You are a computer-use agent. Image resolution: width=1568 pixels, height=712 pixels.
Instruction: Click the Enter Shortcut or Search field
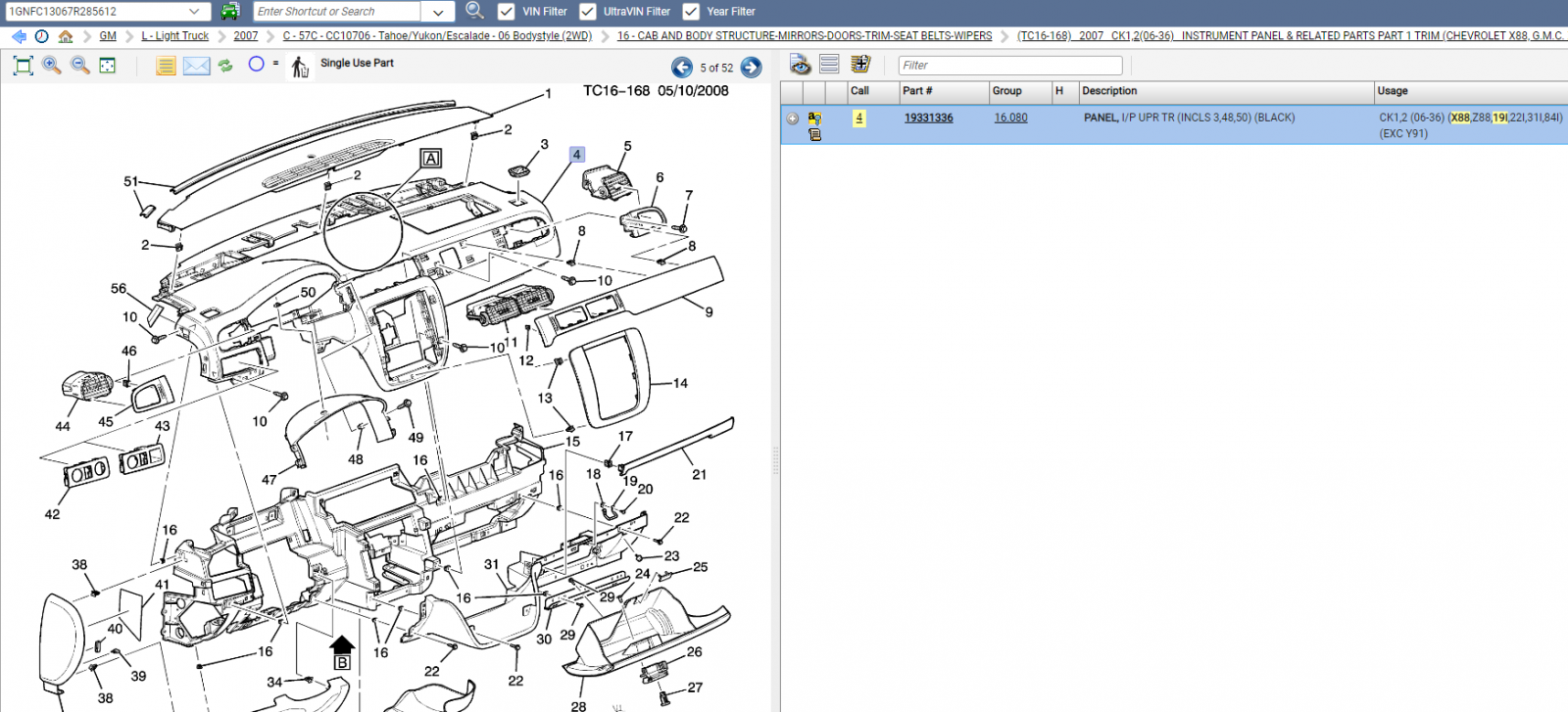tap(338, 12)
